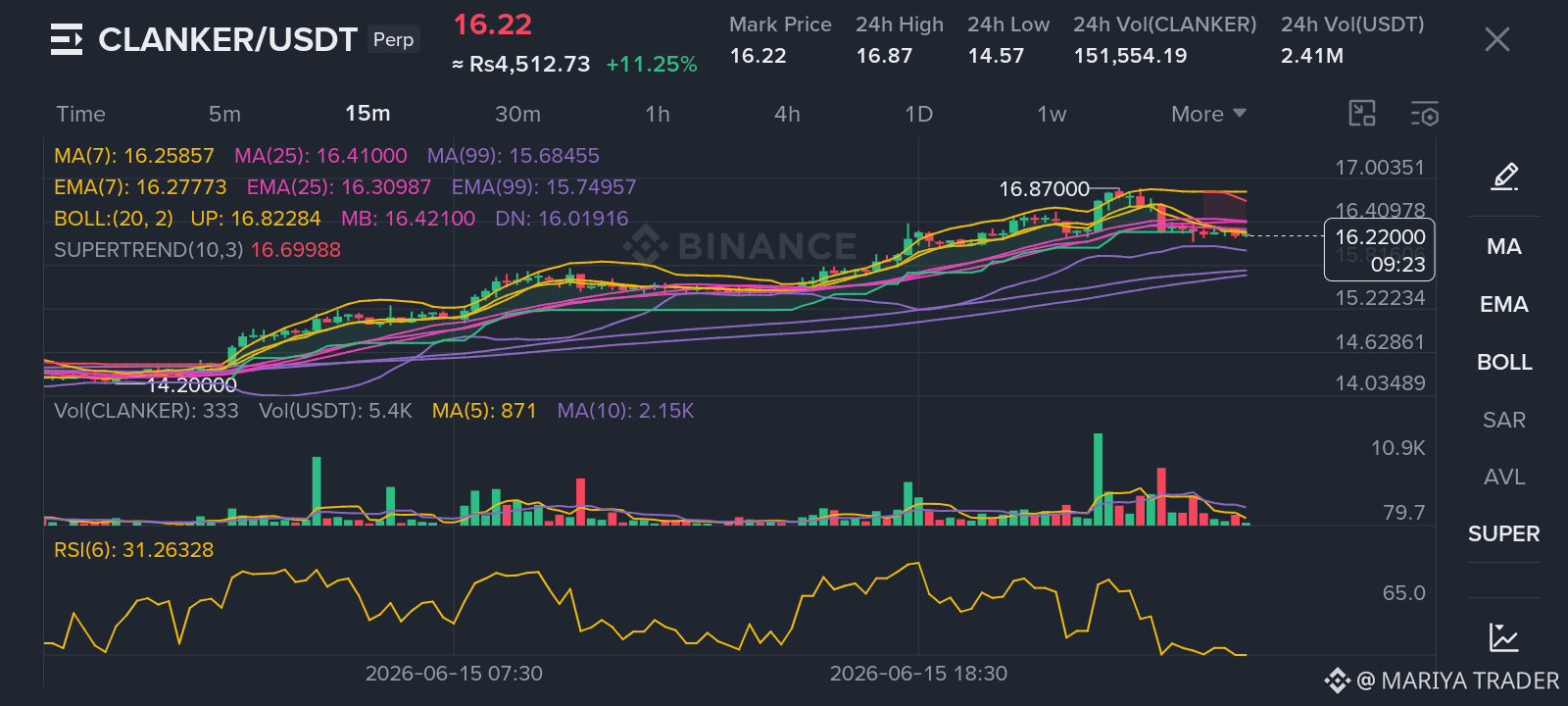Click the RSI(6): 31.26328 legend
This screenshot has height=706, width=1568.
133,550
